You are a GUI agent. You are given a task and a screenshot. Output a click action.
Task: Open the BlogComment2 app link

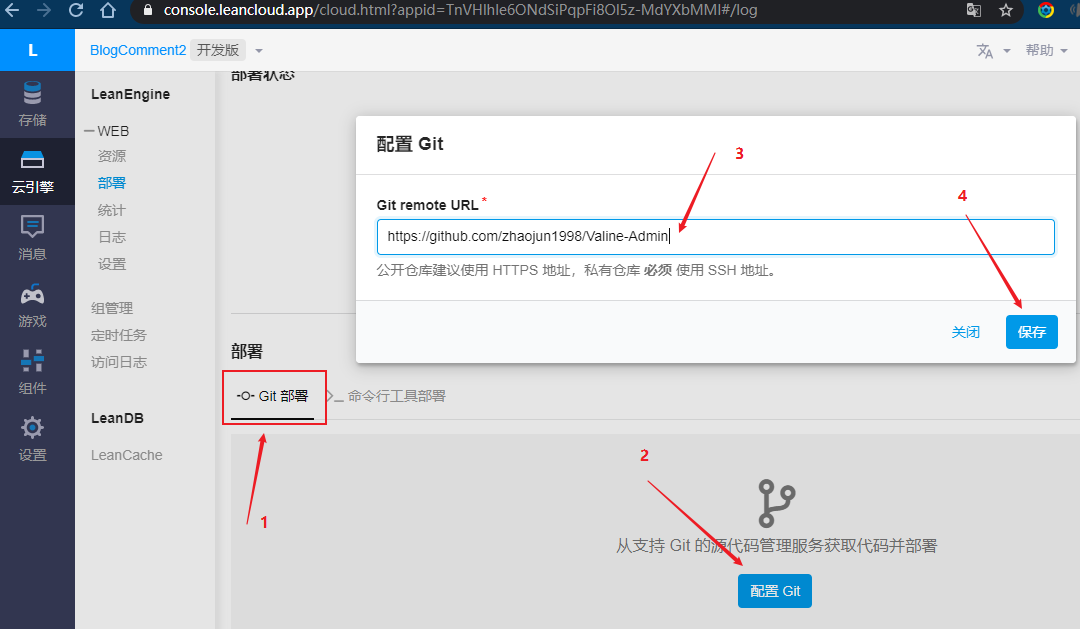tap(138, 50)
